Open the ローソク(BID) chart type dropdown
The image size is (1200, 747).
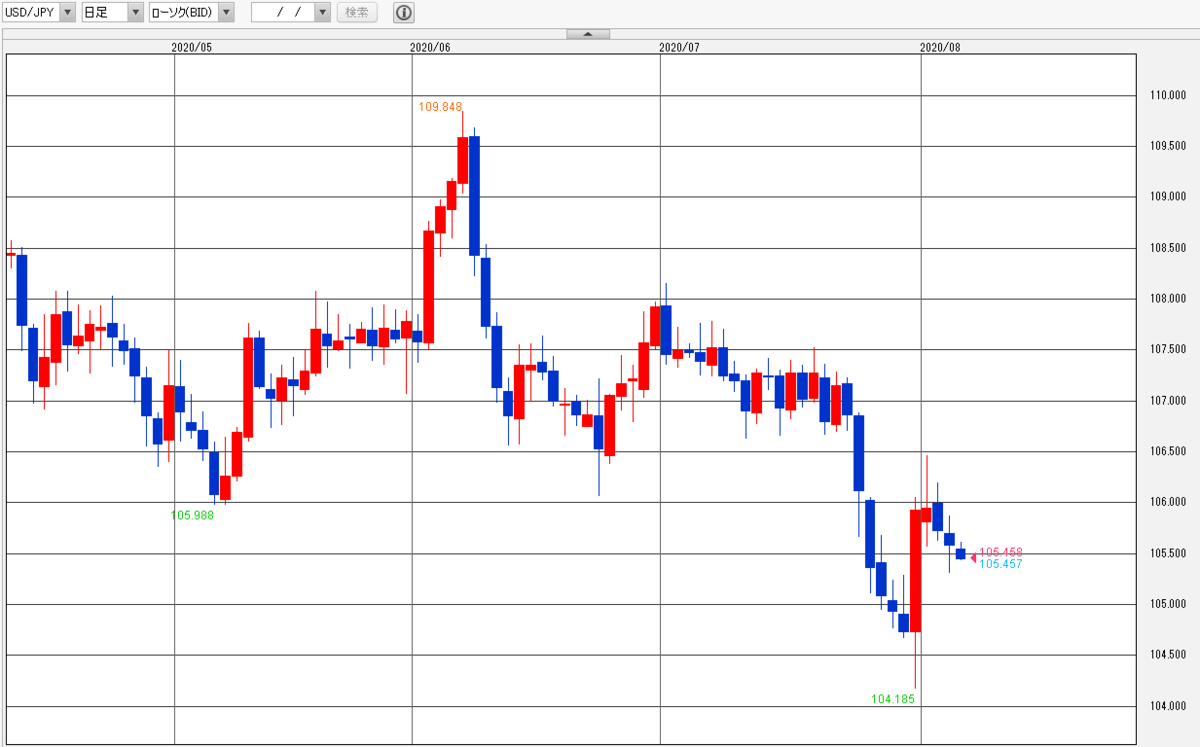click(x=191, y=12)
